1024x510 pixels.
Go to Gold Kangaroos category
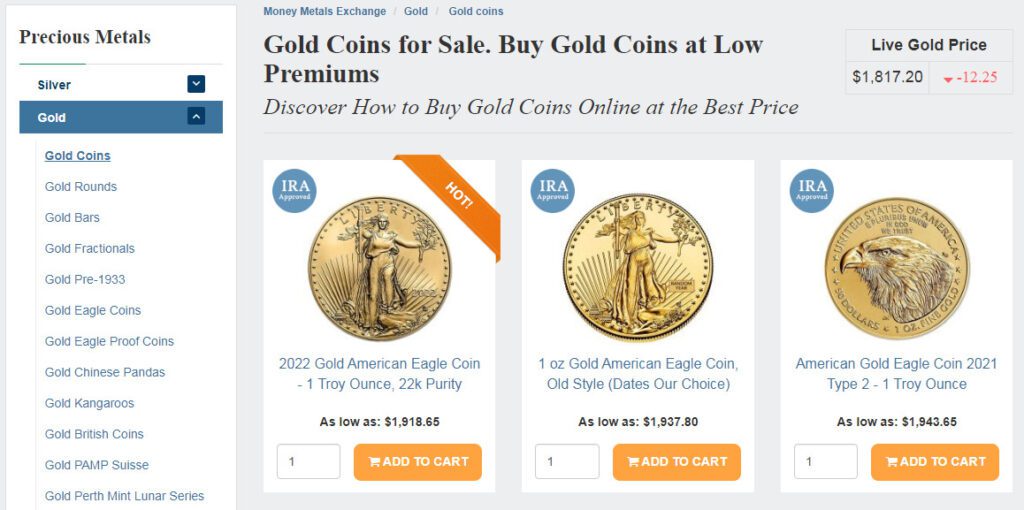[89, 404]
